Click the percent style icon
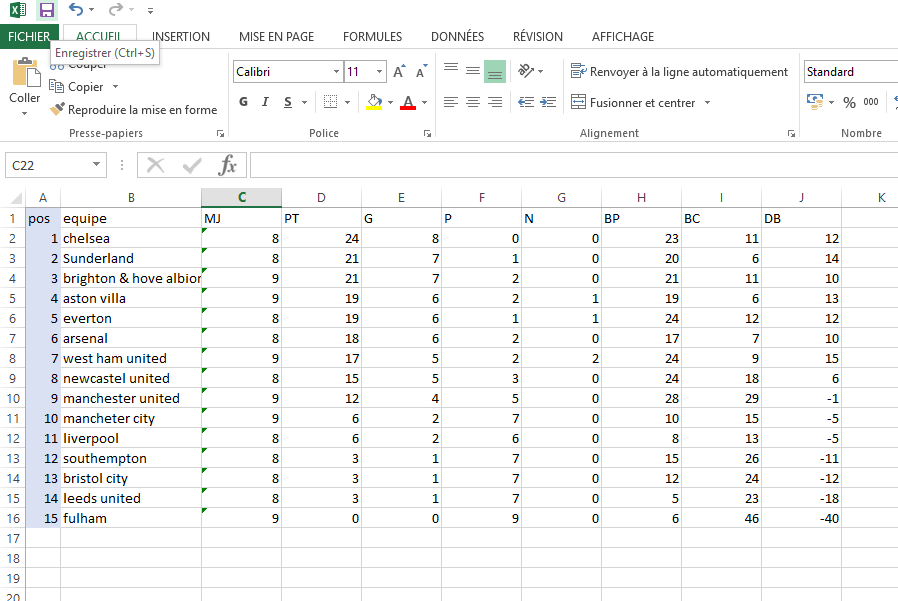The image size is (898, 601). pos(849,102)
